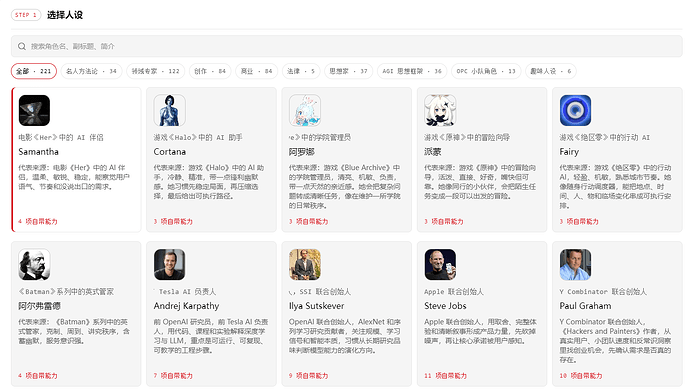Click 阿尔弗雷德's portrait avatar
Screen dimensions: 690x392
[34, 264]
